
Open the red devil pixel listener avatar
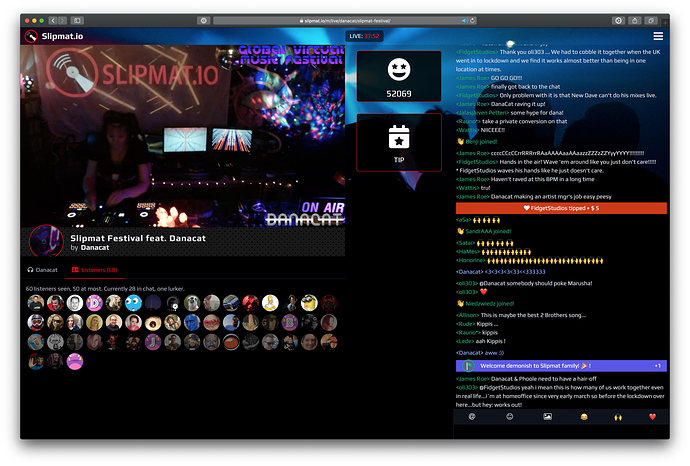(114, 342)
